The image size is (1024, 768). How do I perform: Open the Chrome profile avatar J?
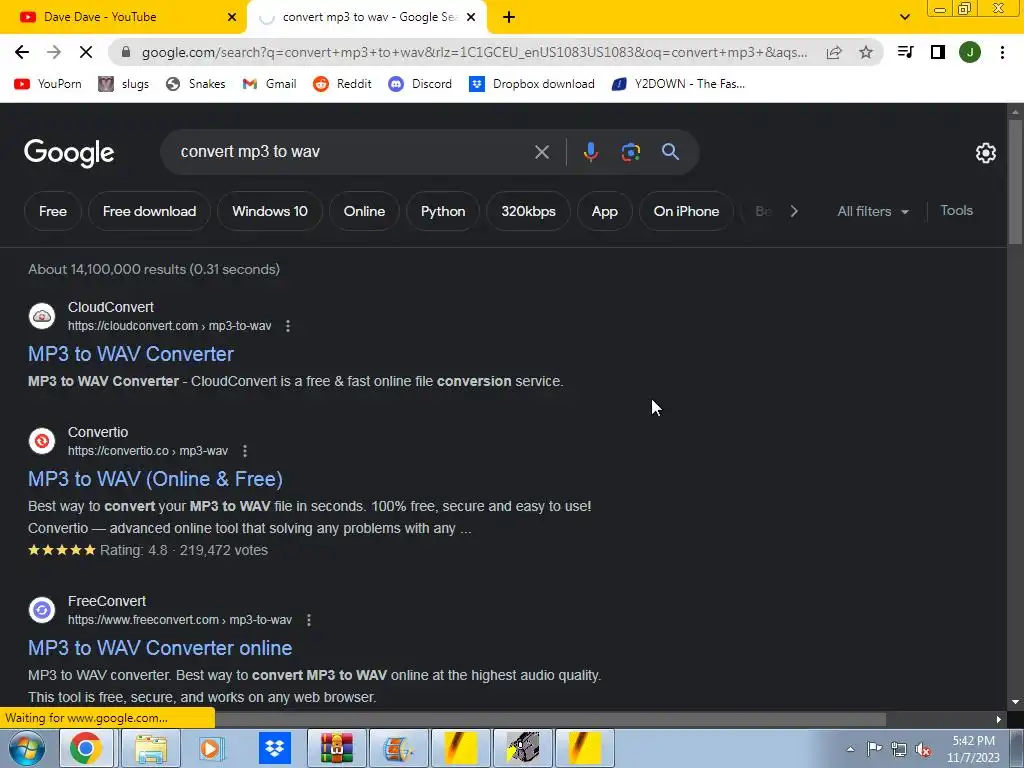point(970,52)
